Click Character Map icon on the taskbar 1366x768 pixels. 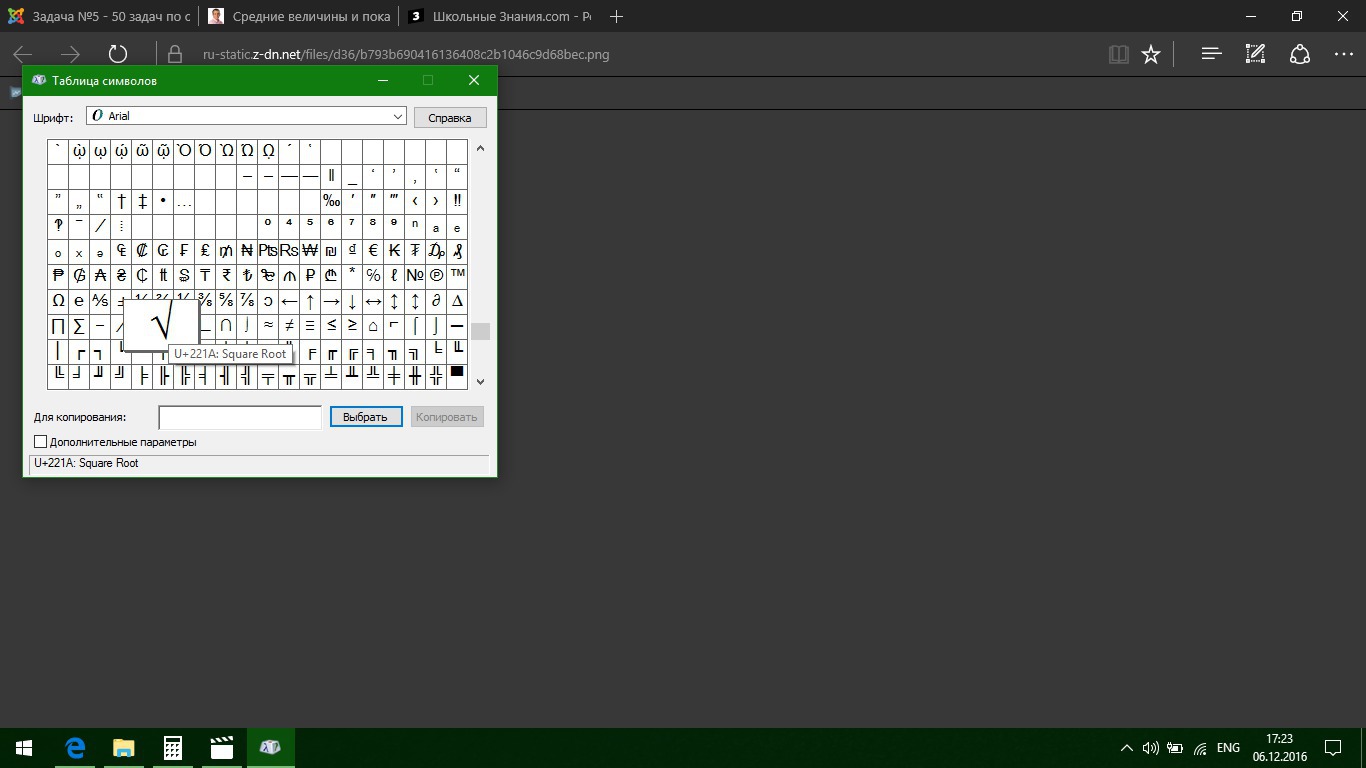click(x=270, y=748)
